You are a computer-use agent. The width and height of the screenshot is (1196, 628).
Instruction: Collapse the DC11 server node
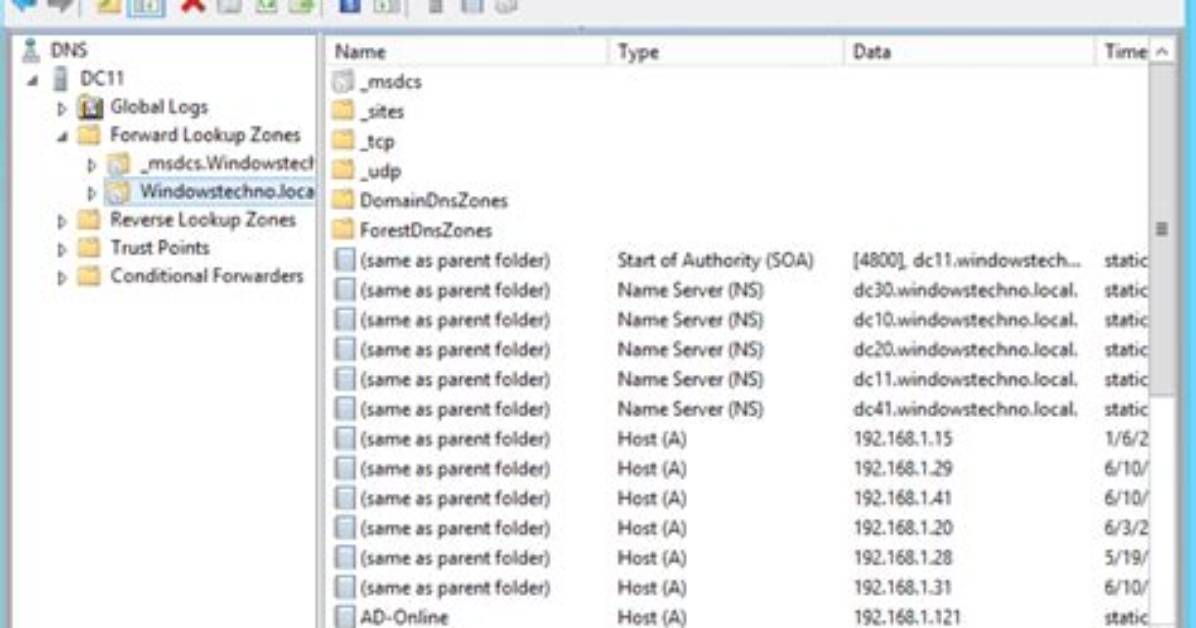click(33, 80)
